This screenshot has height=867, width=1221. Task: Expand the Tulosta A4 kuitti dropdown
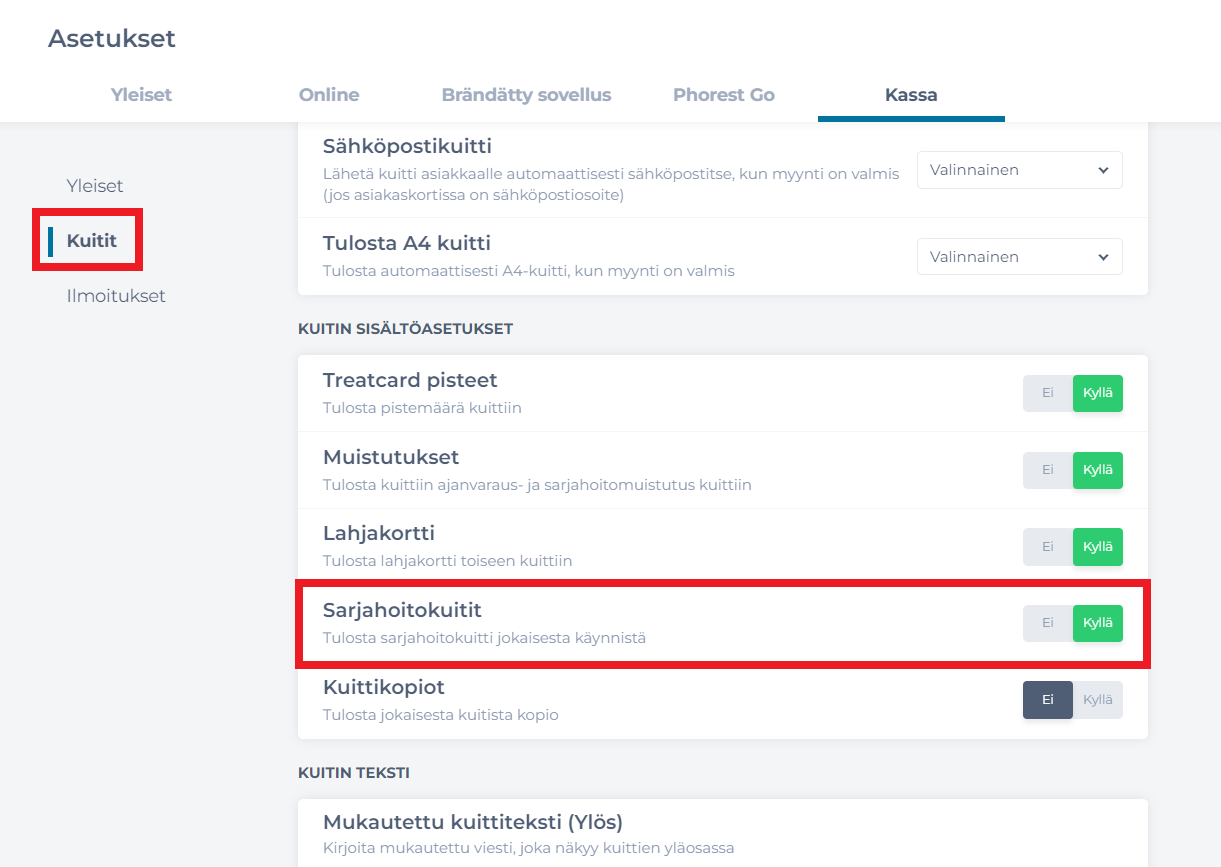tap(1018, 257)
